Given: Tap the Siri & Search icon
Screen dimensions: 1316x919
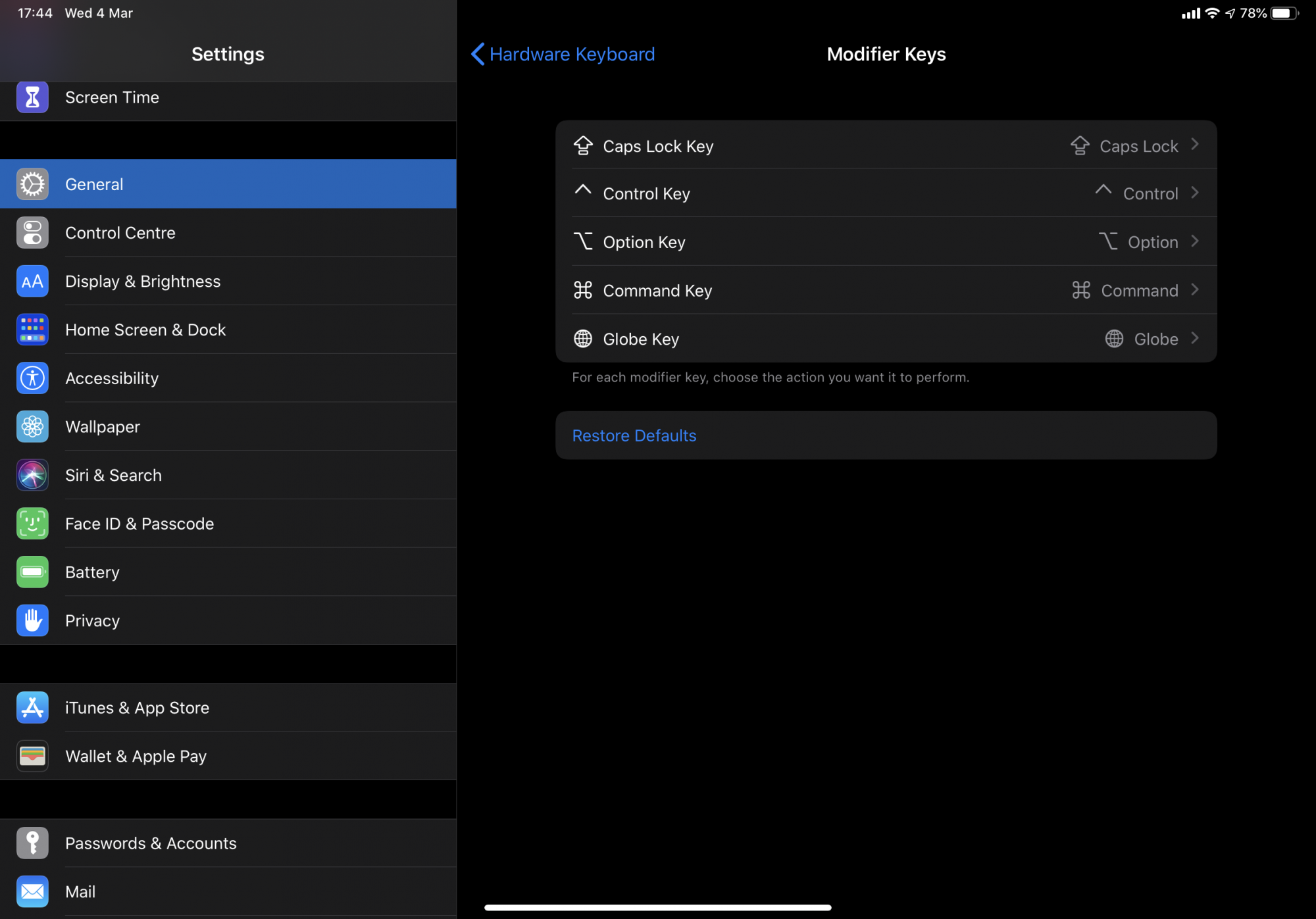Looking at the screenshot, I should click(x=32, y=475).
